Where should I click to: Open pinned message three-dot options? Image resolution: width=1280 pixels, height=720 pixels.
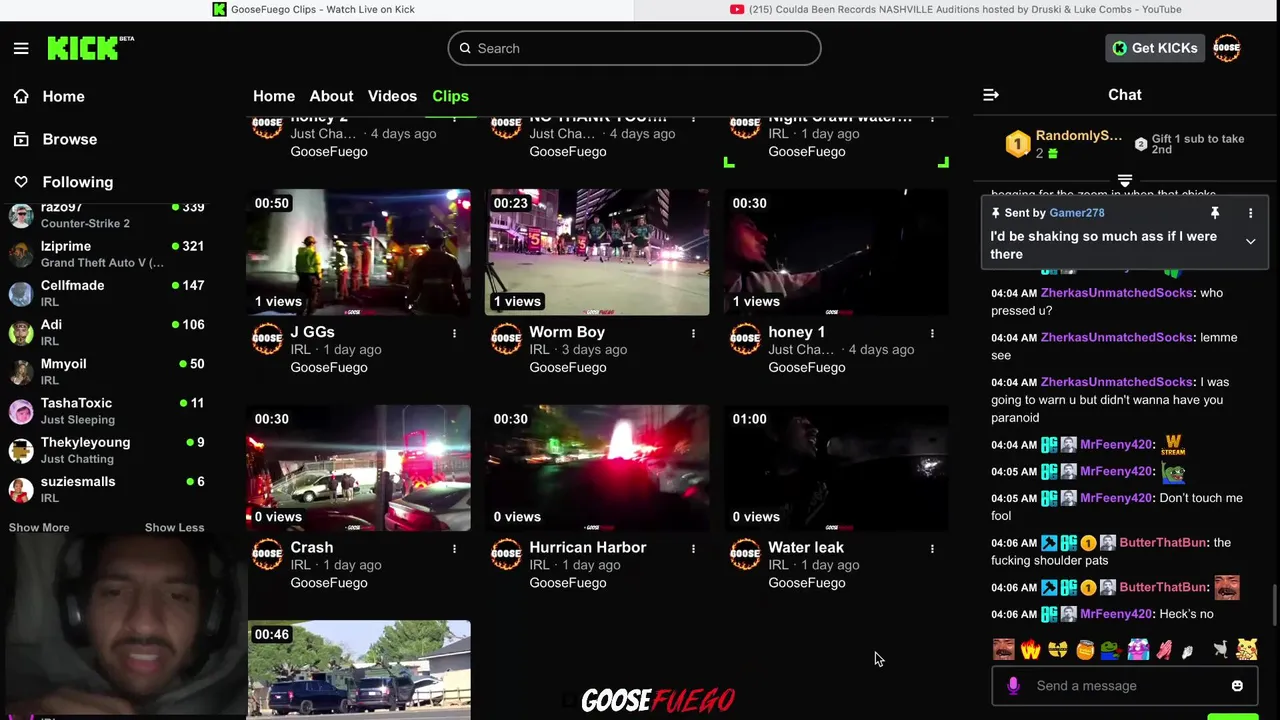pyautogui.click(x=1250, y=213)
